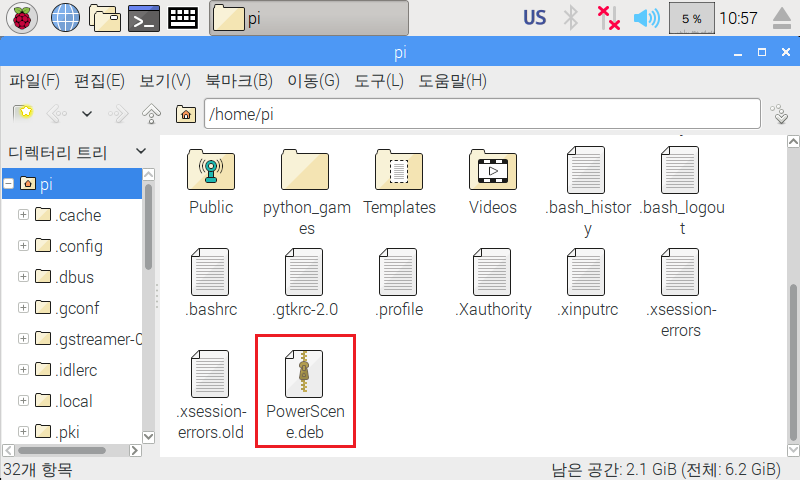Image resolution: width=800 pixels, height=480 pixels.
Task: Go back with the left arrow
Action: coord(57,114)
